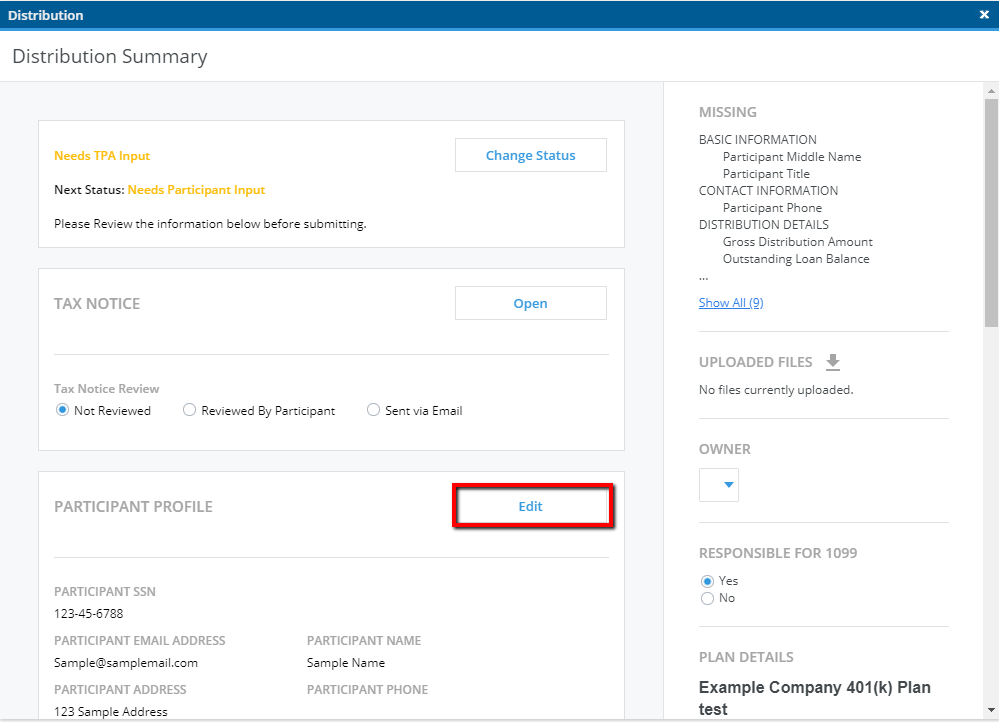Click the PARTICIPANT PHONE label
This screenshot has height=722, width=999.
pyautogui.click(x=368, y=690)
